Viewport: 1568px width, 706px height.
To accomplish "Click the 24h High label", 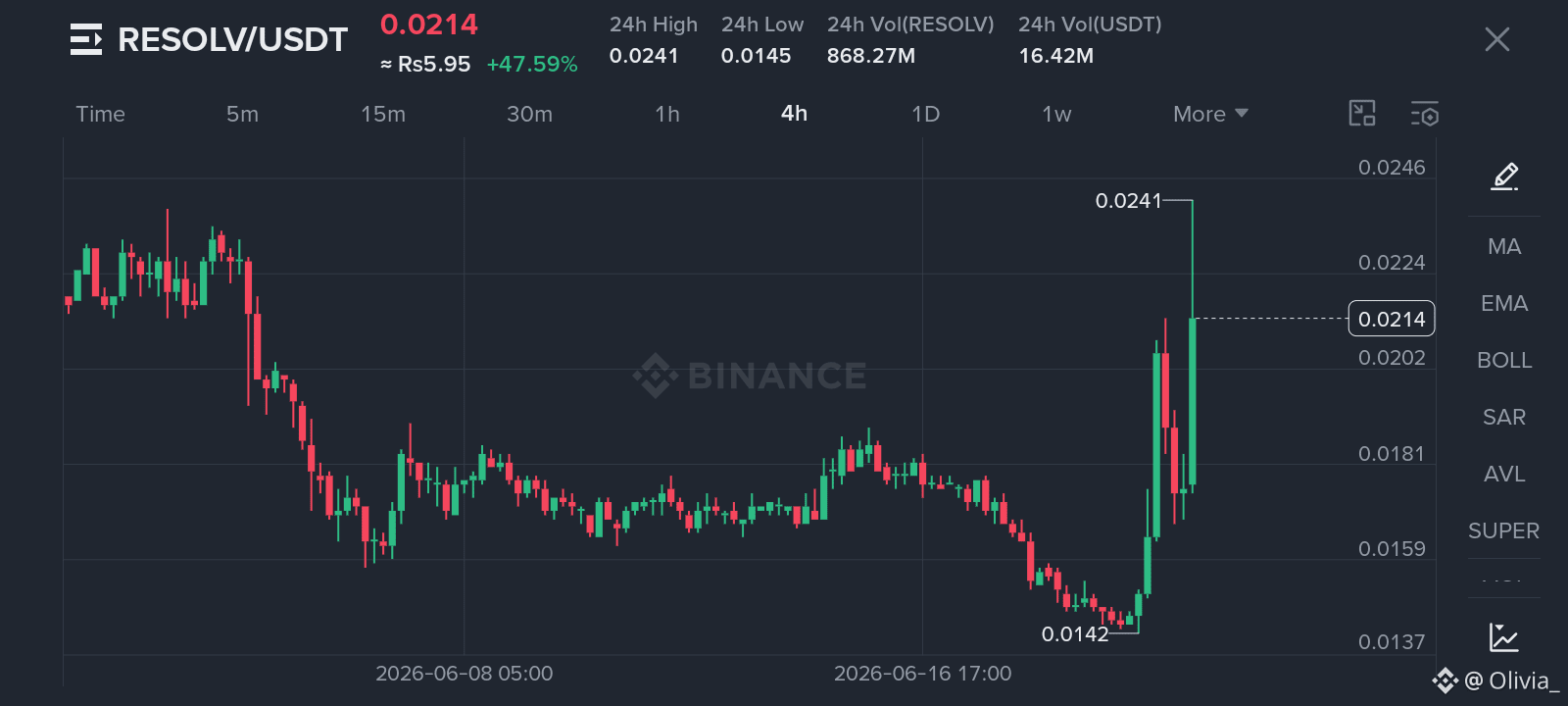I will click(654, 25).
